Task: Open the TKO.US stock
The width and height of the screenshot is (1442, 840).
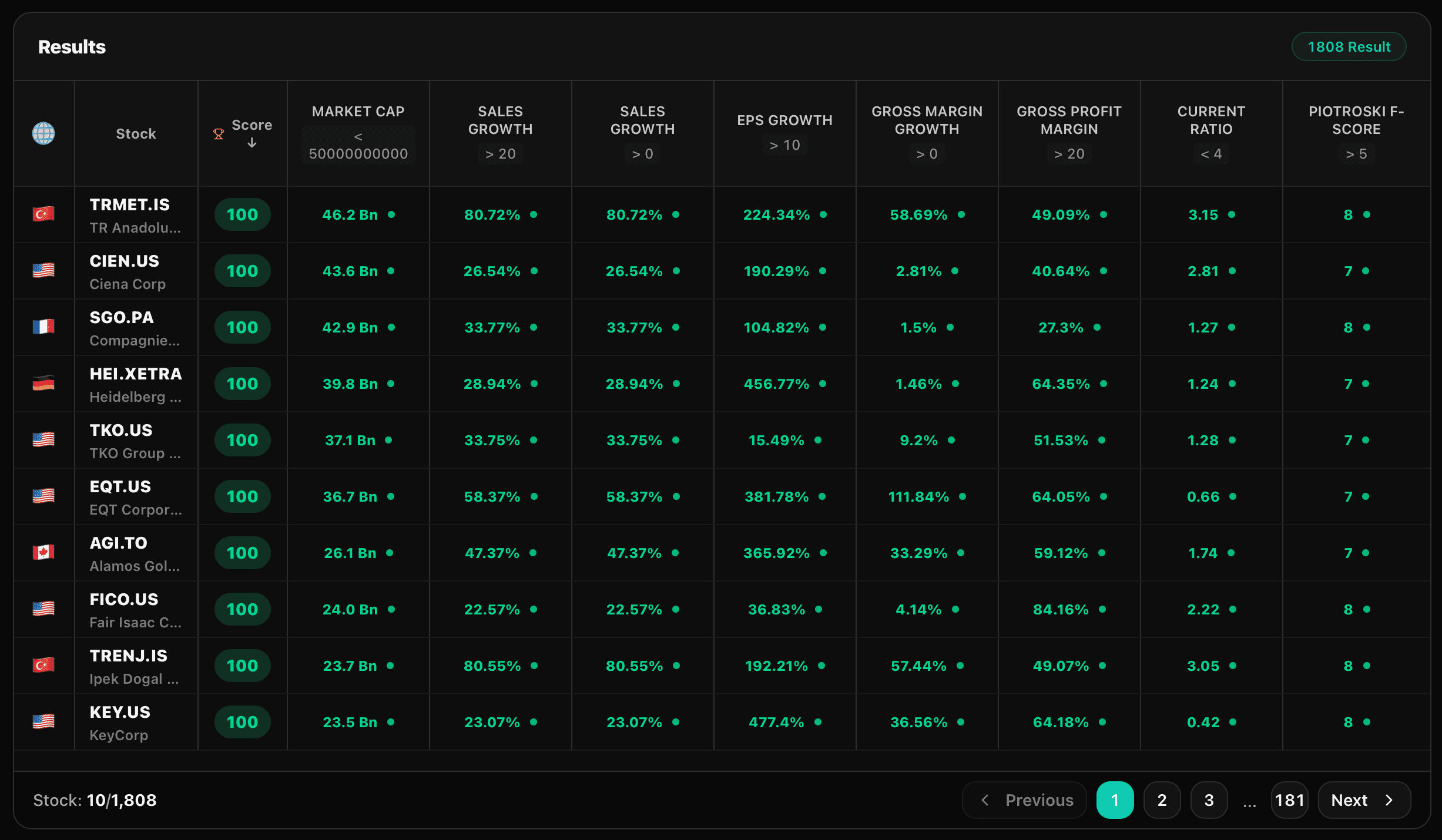Action: pyautogui.click(x=135, y=441)
